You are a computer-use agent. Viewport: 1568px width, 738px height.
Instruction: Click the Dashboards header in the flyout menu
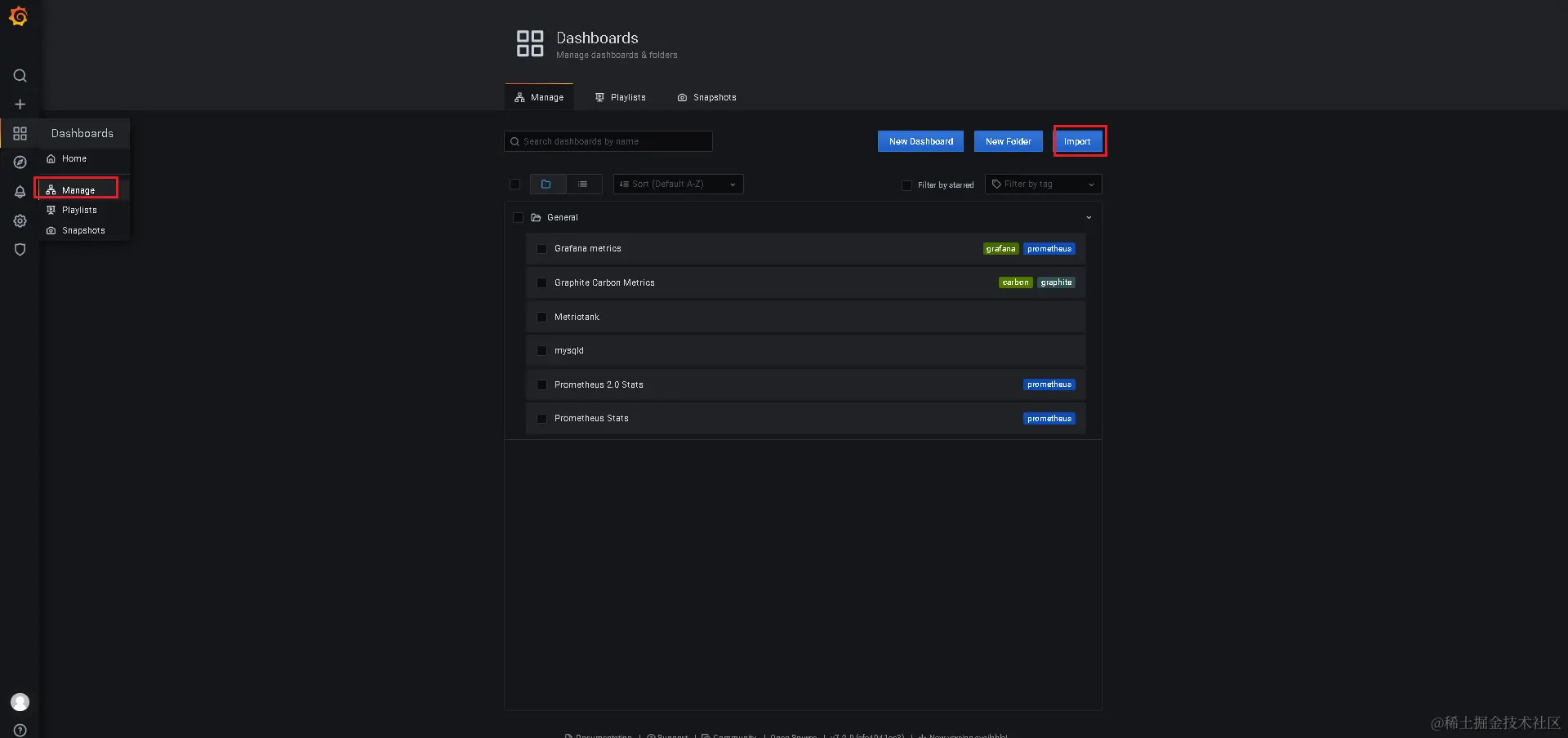[x=82, y=133]
